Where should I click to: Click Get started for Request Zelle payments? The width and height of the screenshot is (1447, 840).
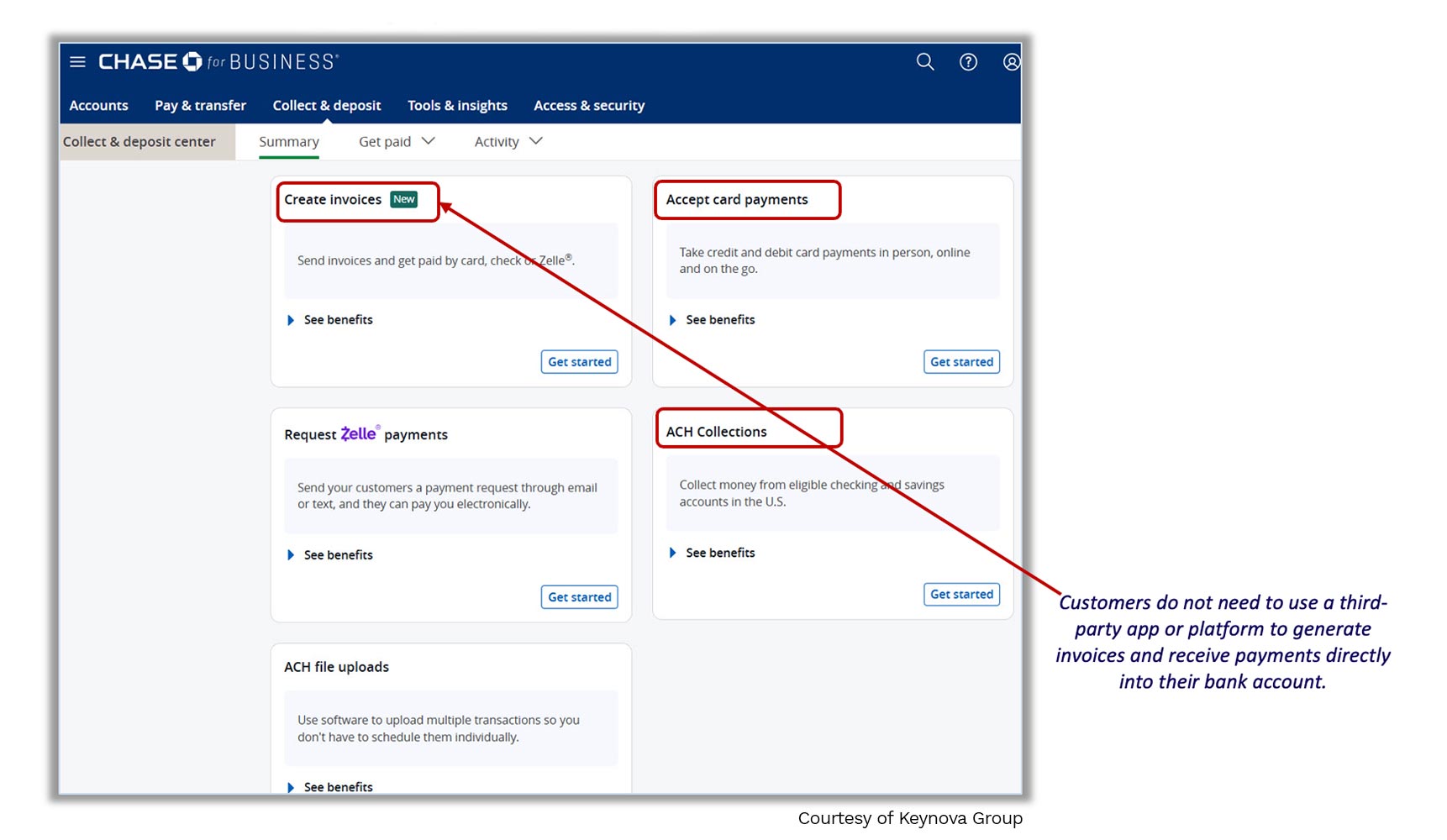pos(580,597)
